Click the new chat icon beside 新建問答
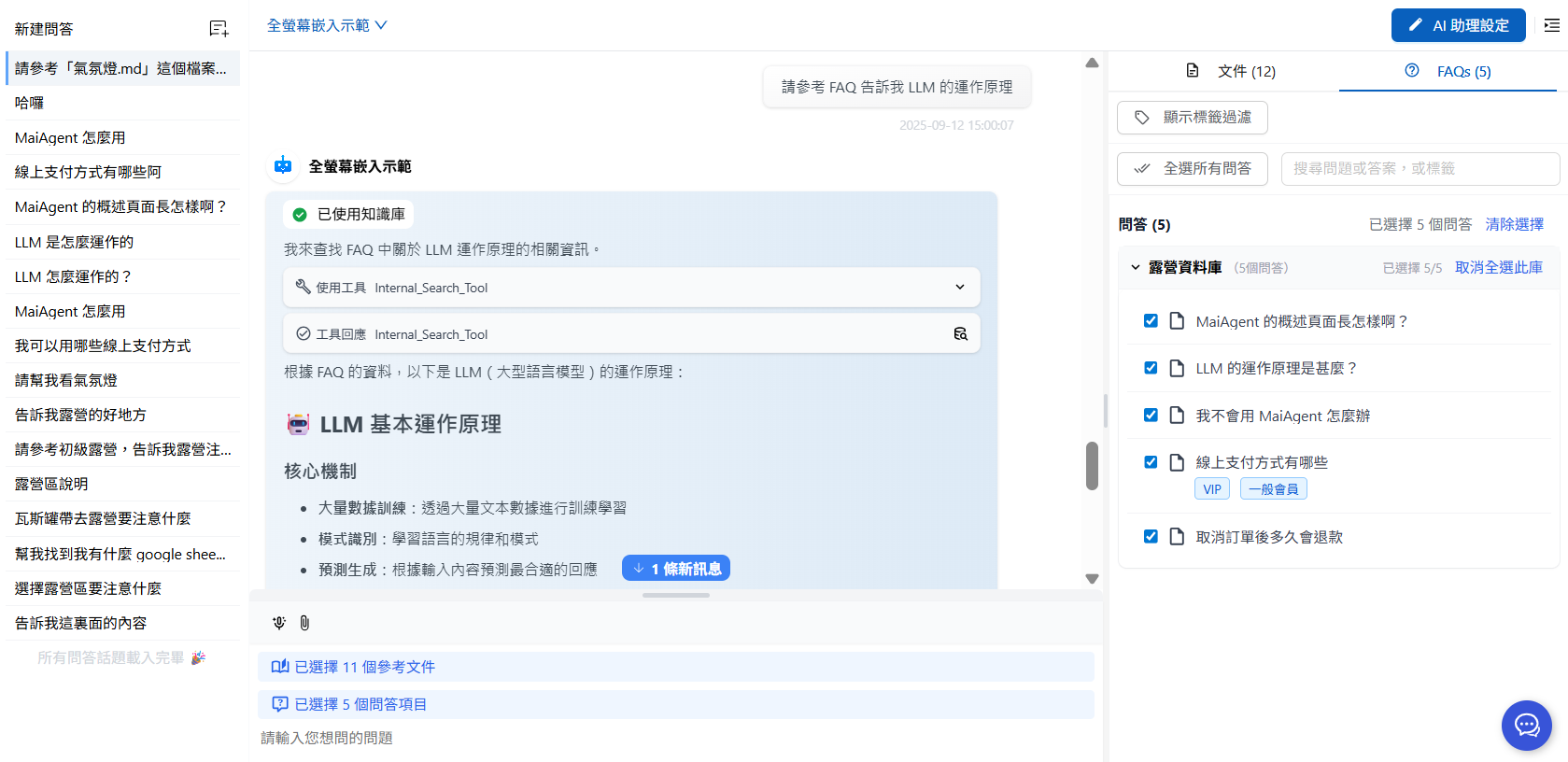This screenshot has width=1568, height=762. 219,29
